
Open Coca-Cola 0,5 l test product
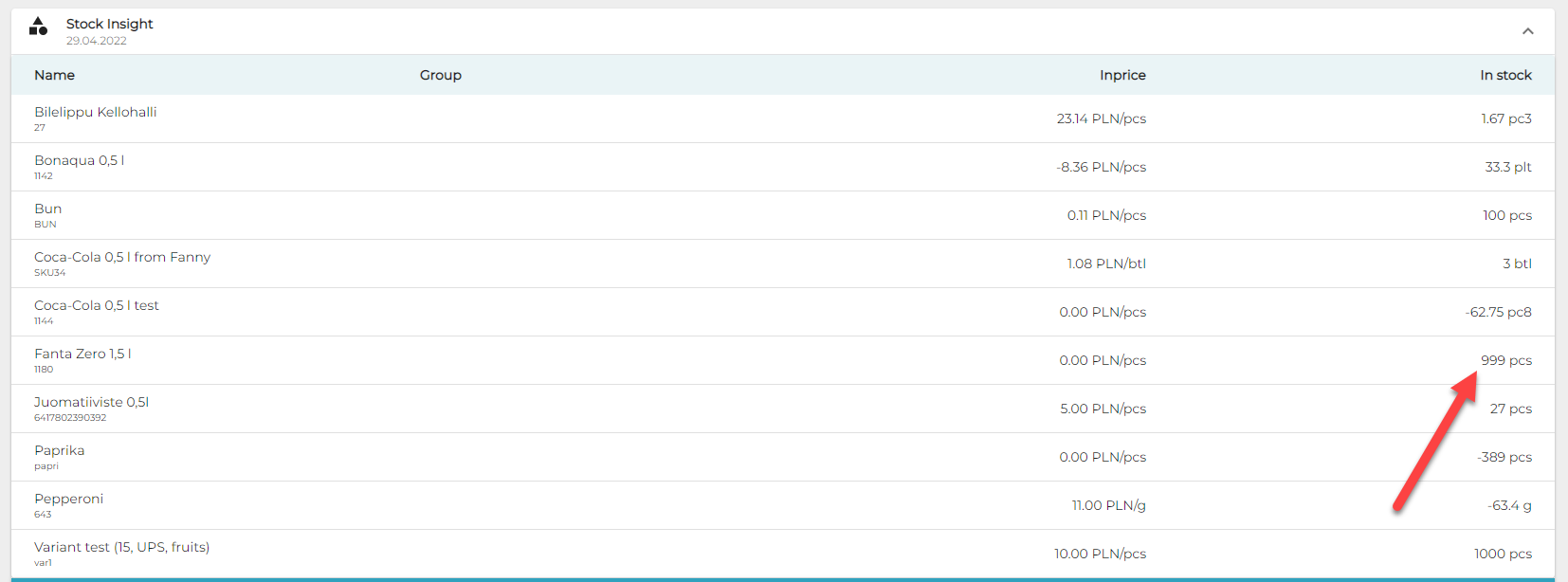point(97,305)
